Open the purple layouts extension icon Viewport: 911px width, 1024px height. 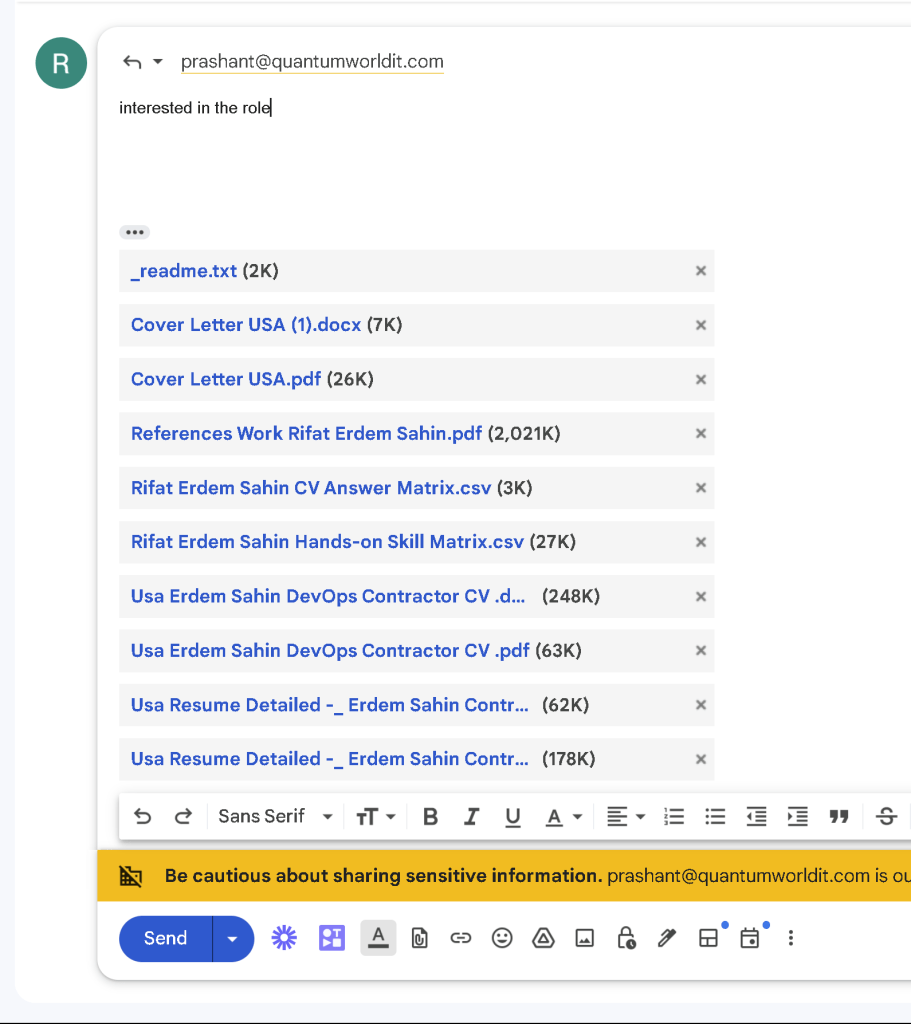click(x=332, y=938)
